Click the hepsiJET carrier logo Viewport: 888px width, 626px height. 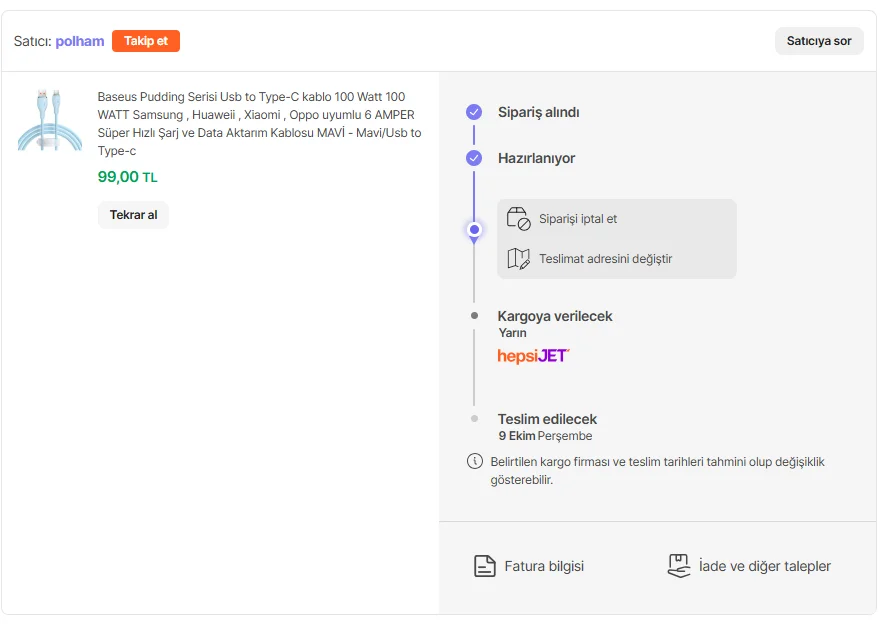pyautogui.click(x=533, y=356)
